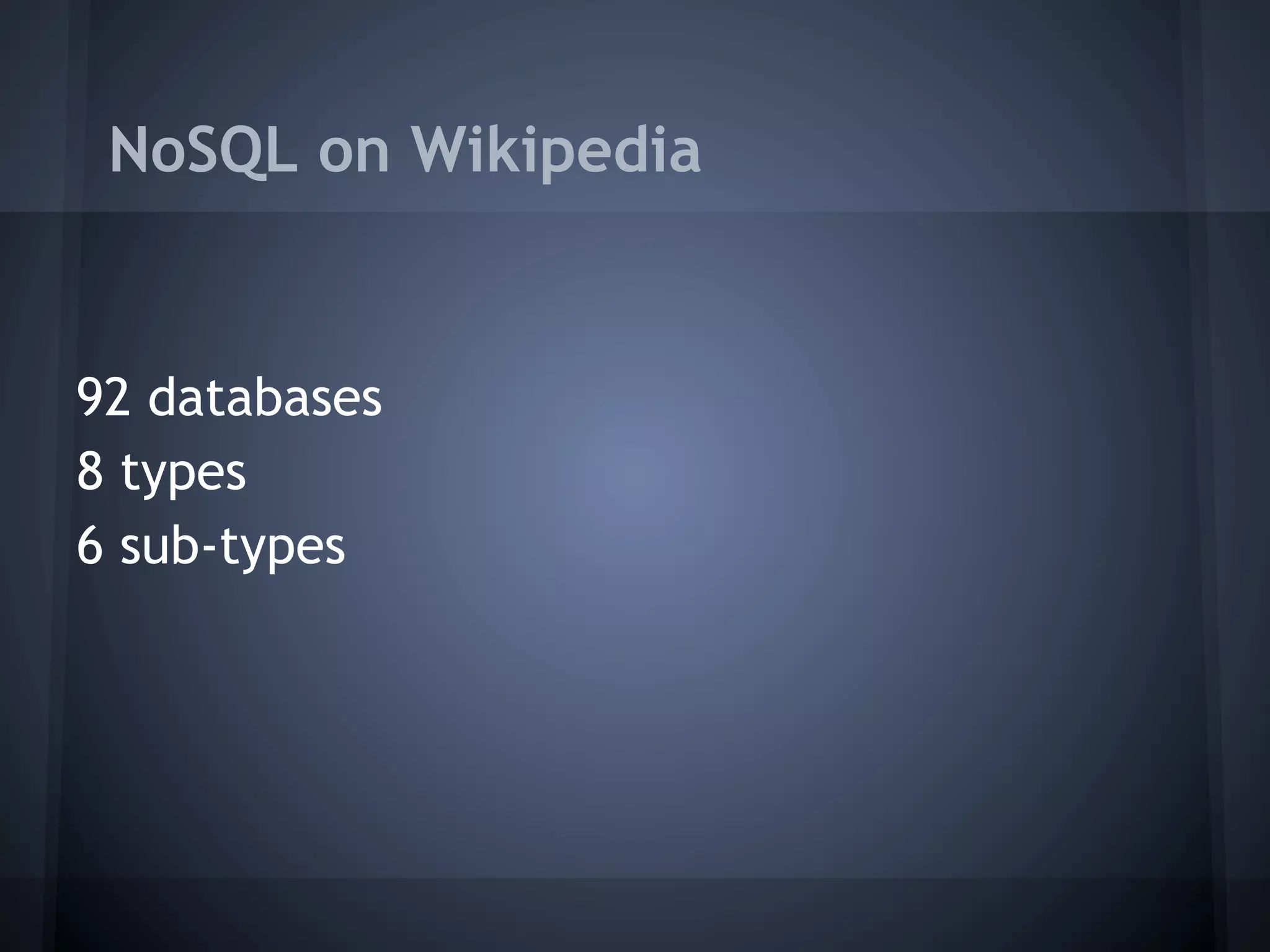
Task: Click the number "8" in the body
Action: pyautogui.click(x=90, y=471)
